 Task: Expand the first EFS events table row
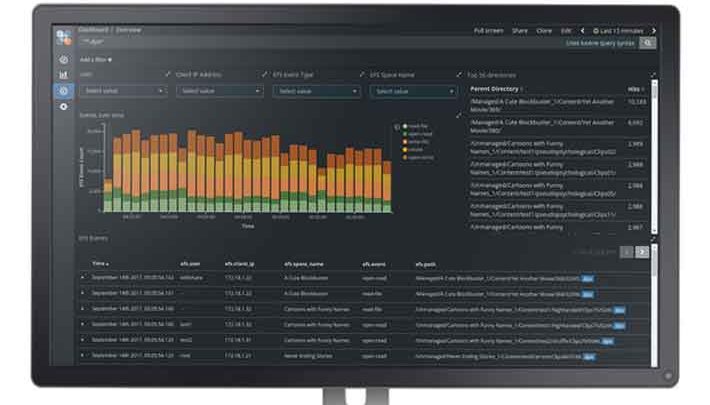point(84,277)
